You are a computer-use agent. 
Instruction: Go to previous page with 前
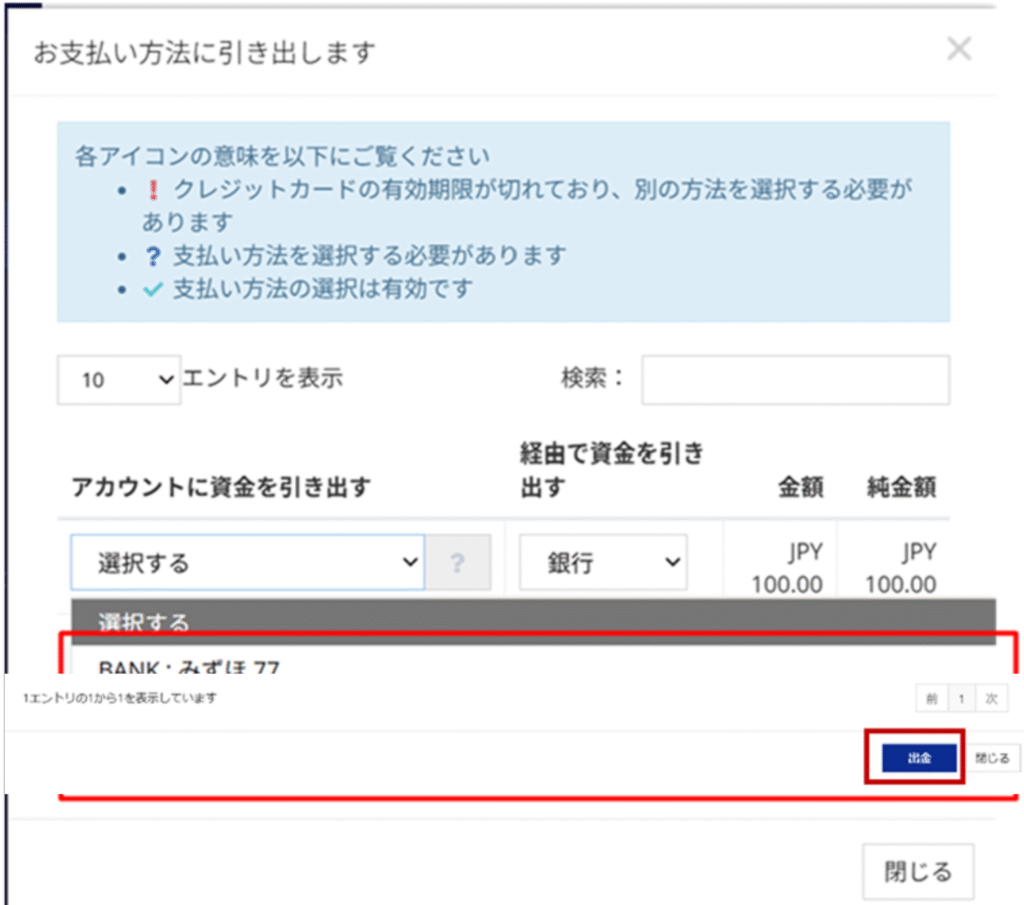pos(931,699)
